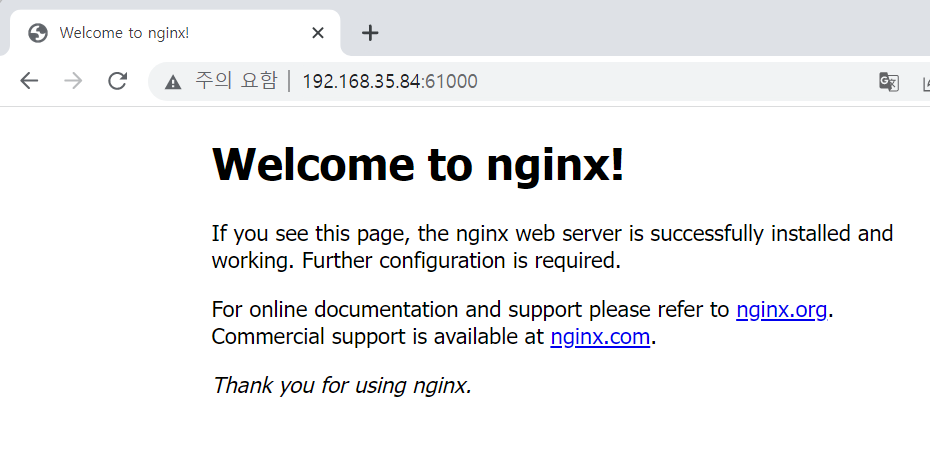Close the Welcome to nginx! tab

pos(318,33)
